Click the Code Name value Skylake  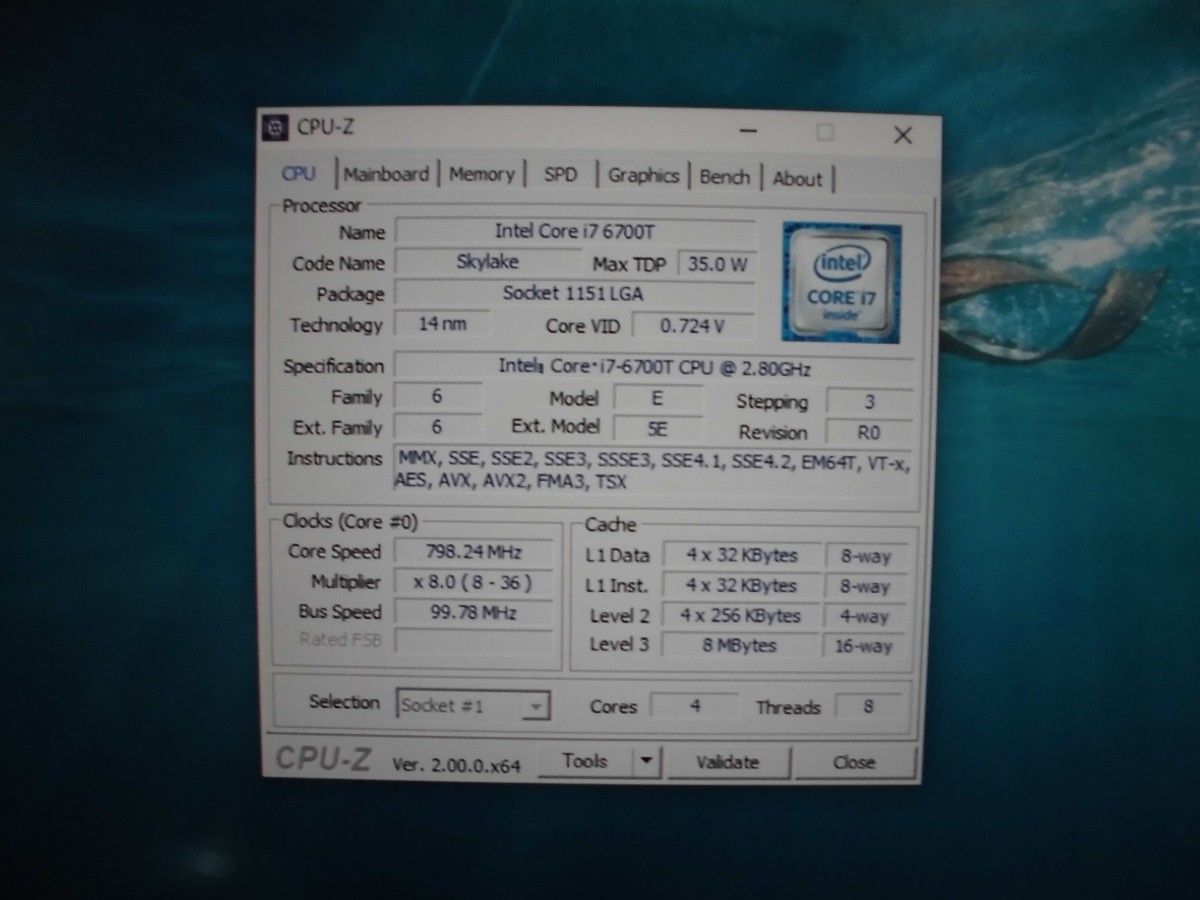click(x=488, y=262)
